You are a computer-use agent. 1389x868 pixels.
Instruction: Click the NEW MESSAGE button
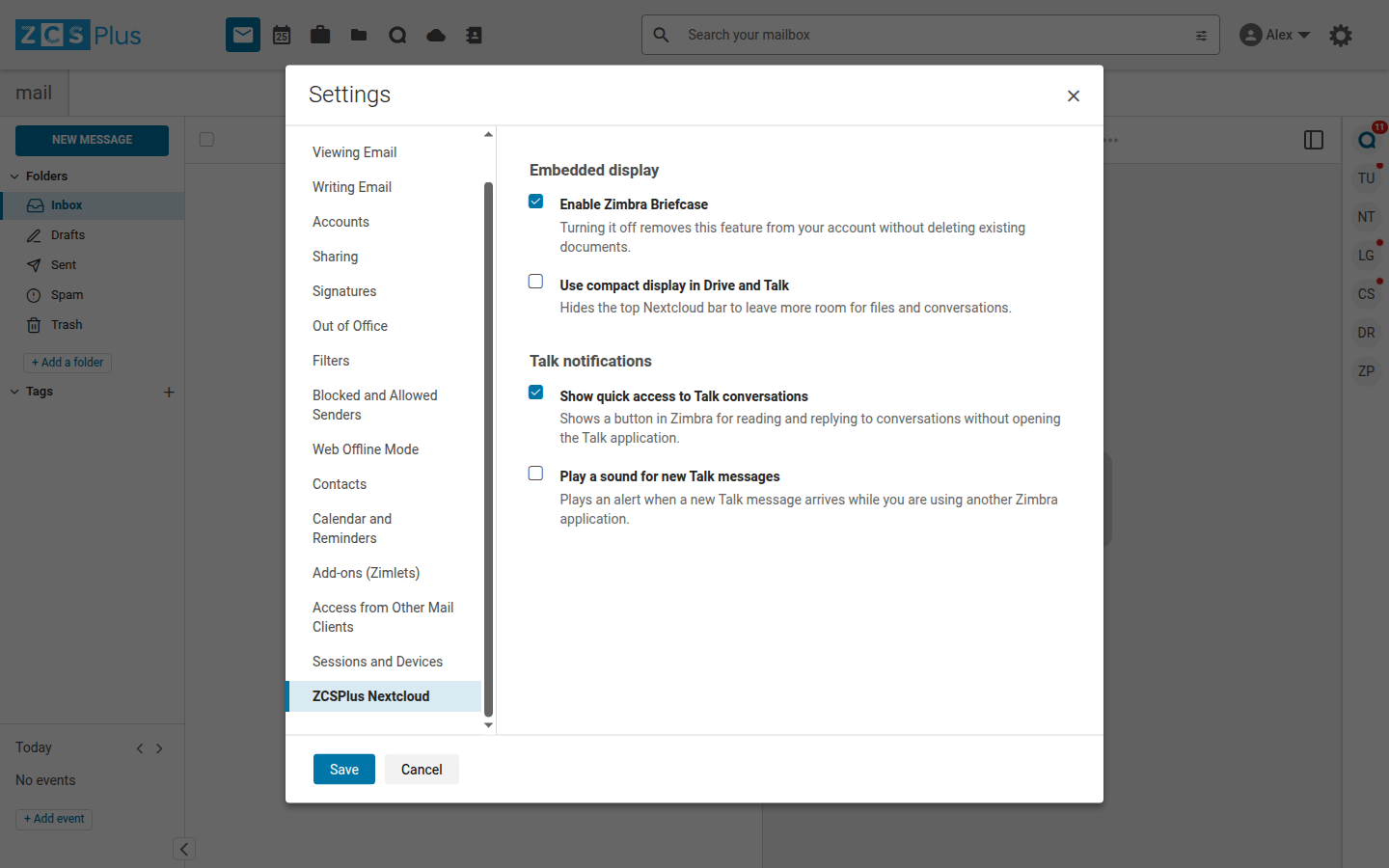(93, 140)
